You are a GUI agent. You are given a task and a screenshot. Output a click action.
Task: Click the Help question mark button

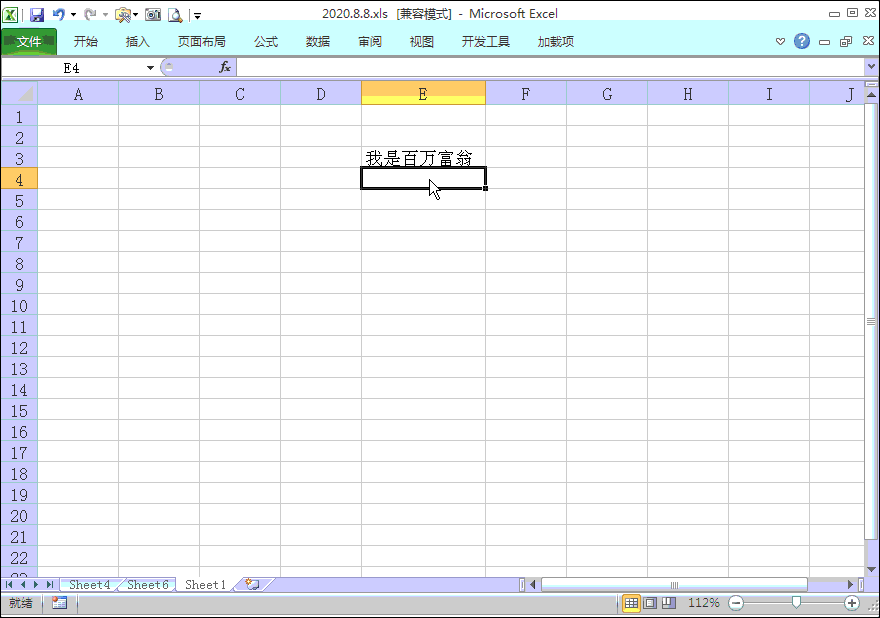pos(801,41)
